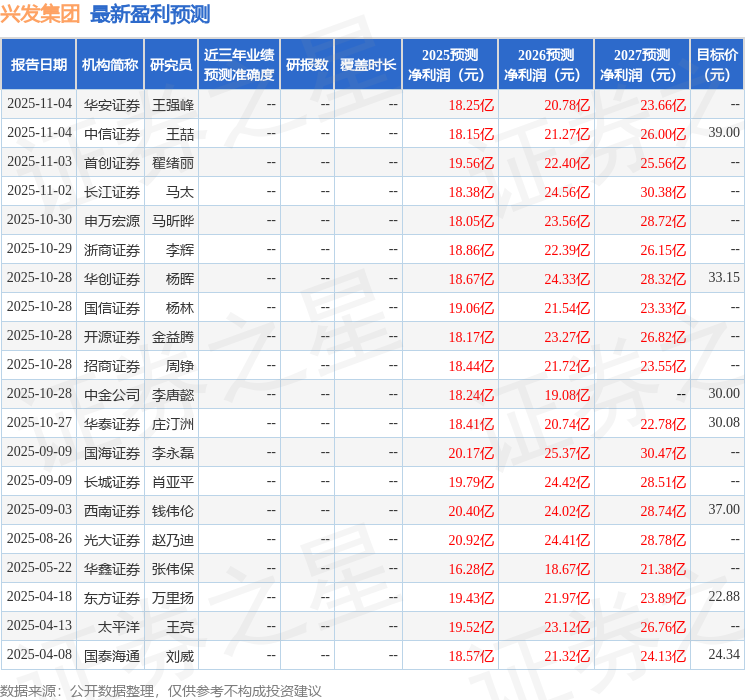The height and width of the screenshot is (700, 745).
Task: Select the 30.38亿 2027 forecast value
Action: (663, 191)
